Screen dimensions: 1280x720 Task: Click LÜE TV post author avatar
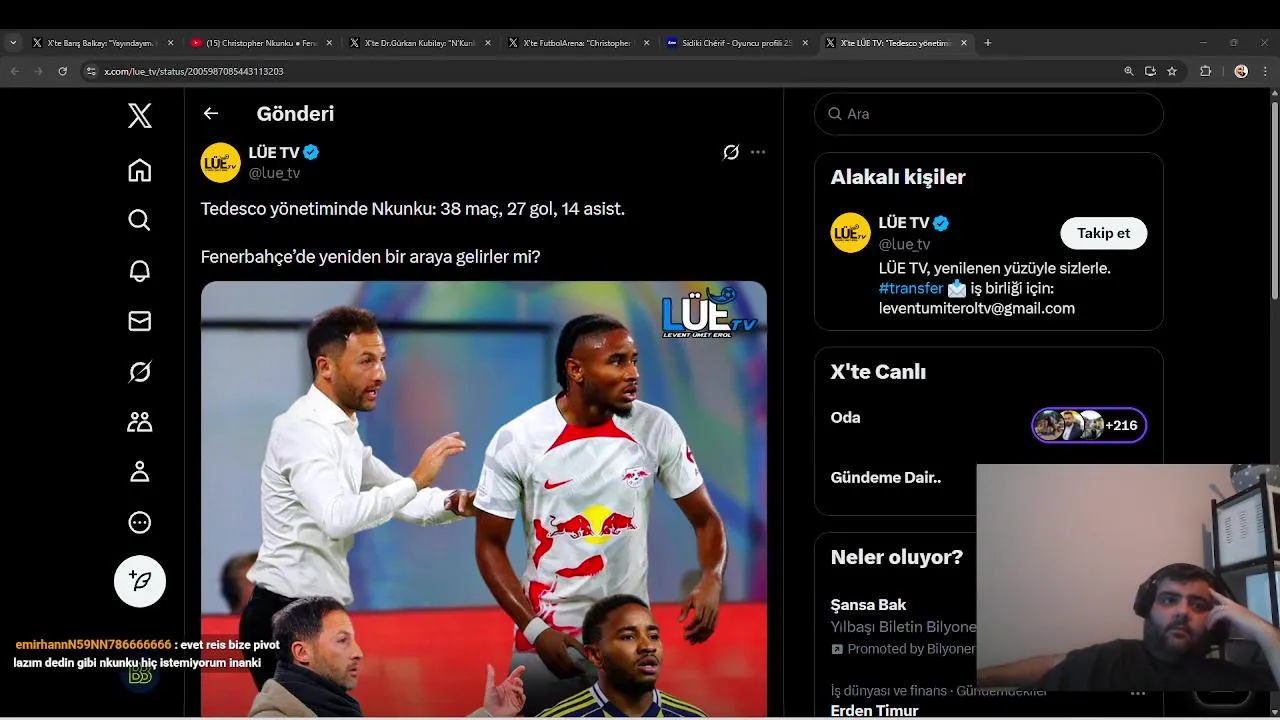coord(221,162)
